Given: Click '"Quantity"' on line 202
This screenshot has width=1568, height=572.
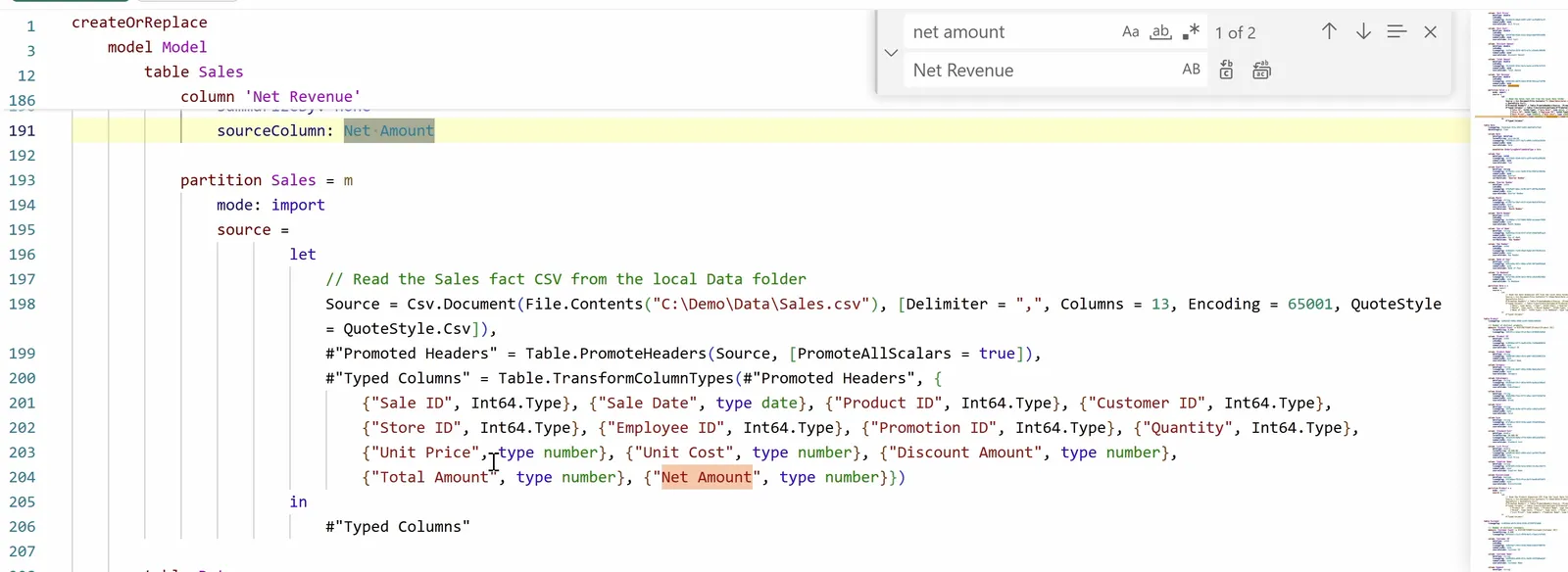Looking at the screenshot, I should pyautogui.click(x=1188, y=427).
